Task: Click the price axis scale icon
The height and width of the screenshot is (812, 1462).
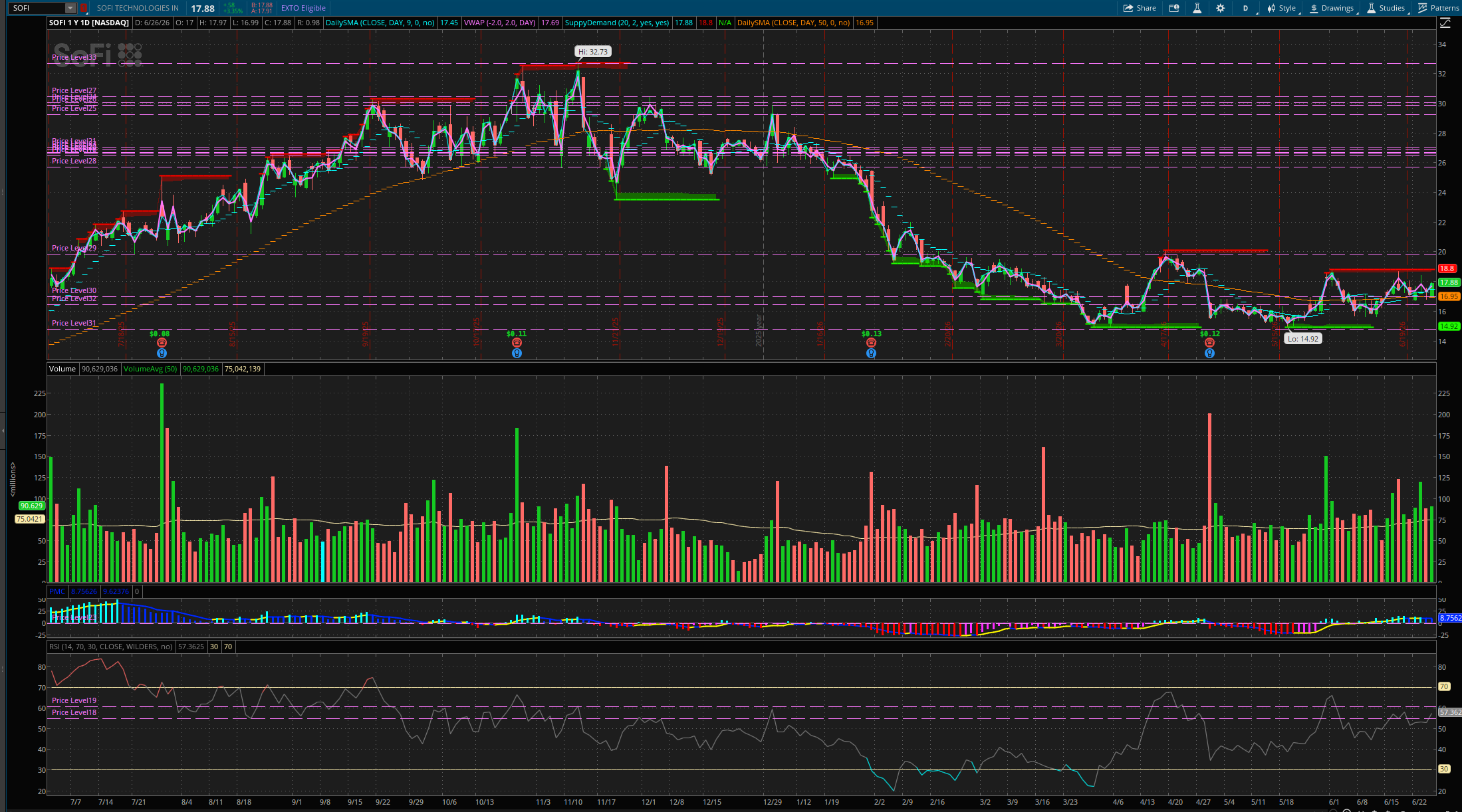Action: pos(1445,23)
